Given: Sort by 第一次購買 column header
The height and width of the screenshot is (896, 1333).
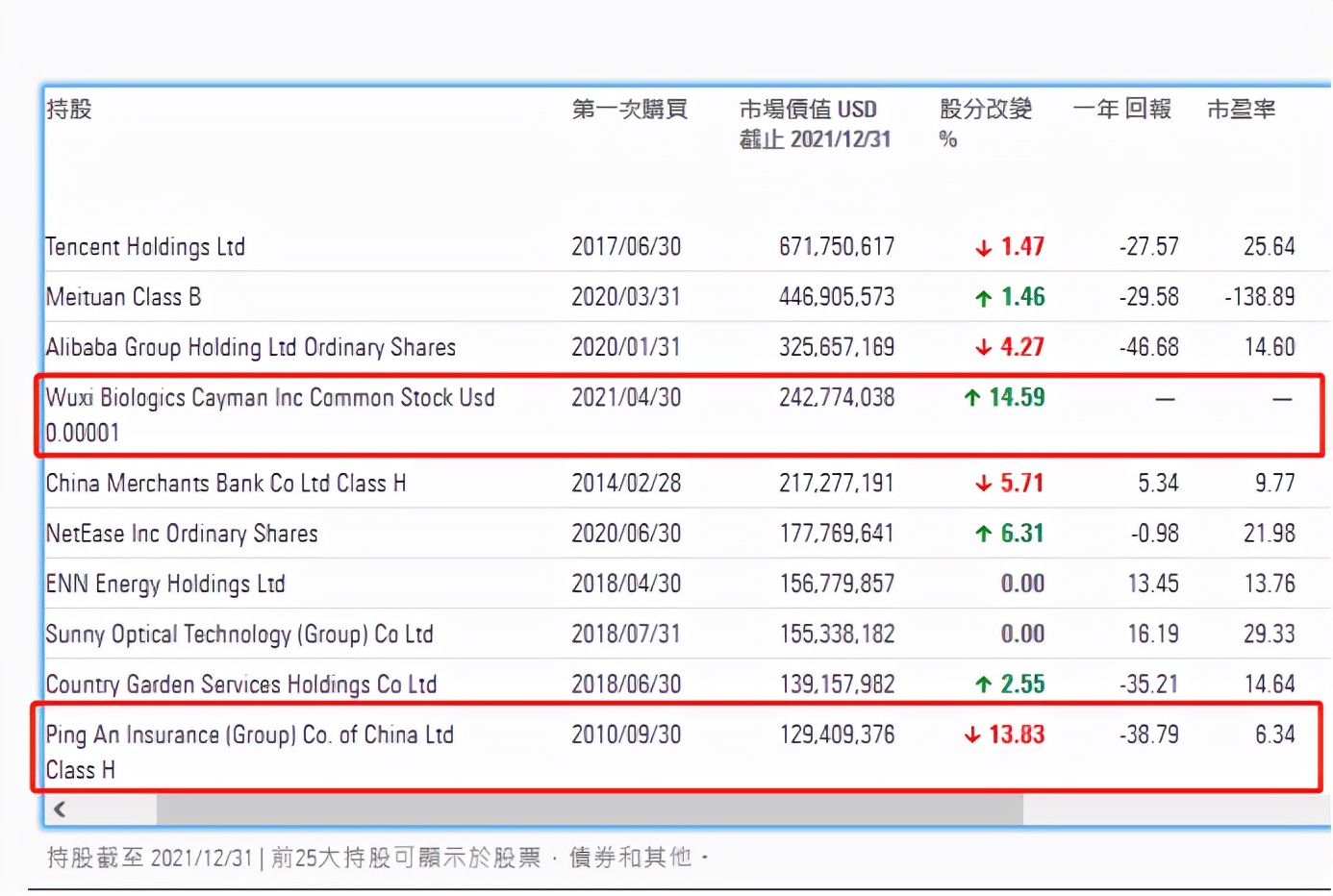Looking at the screenshot, I should click(629, 110).
